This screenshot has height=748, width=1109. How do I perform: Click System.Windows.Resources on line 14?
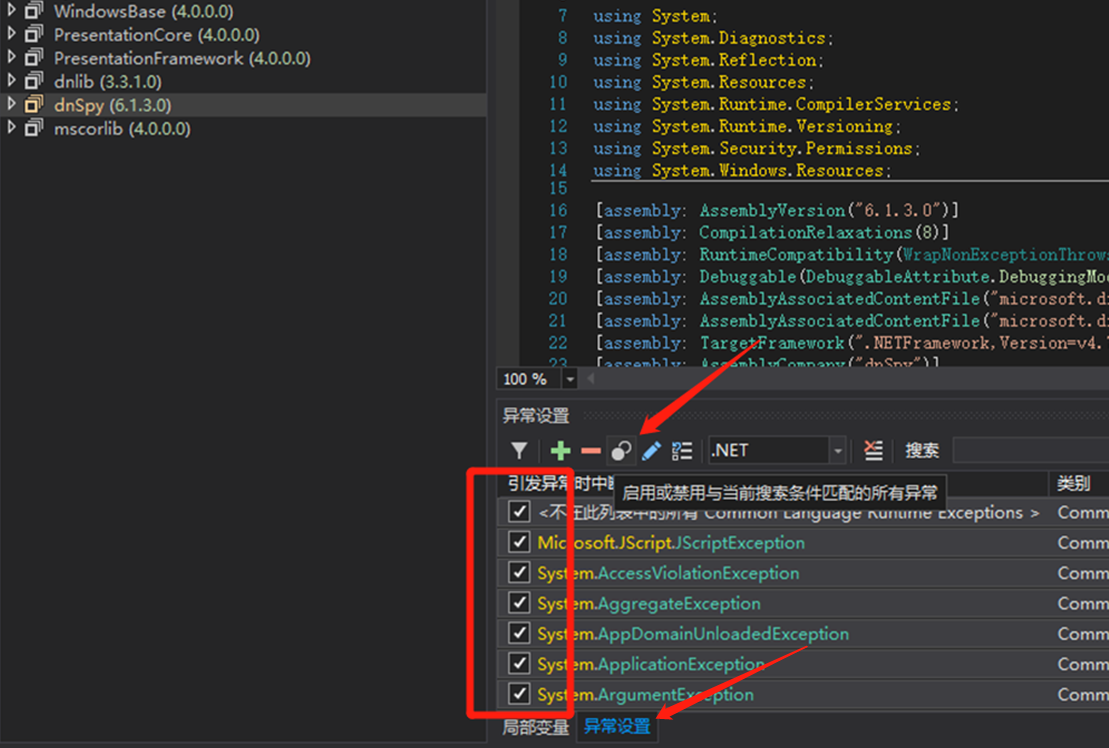(767, 170)
